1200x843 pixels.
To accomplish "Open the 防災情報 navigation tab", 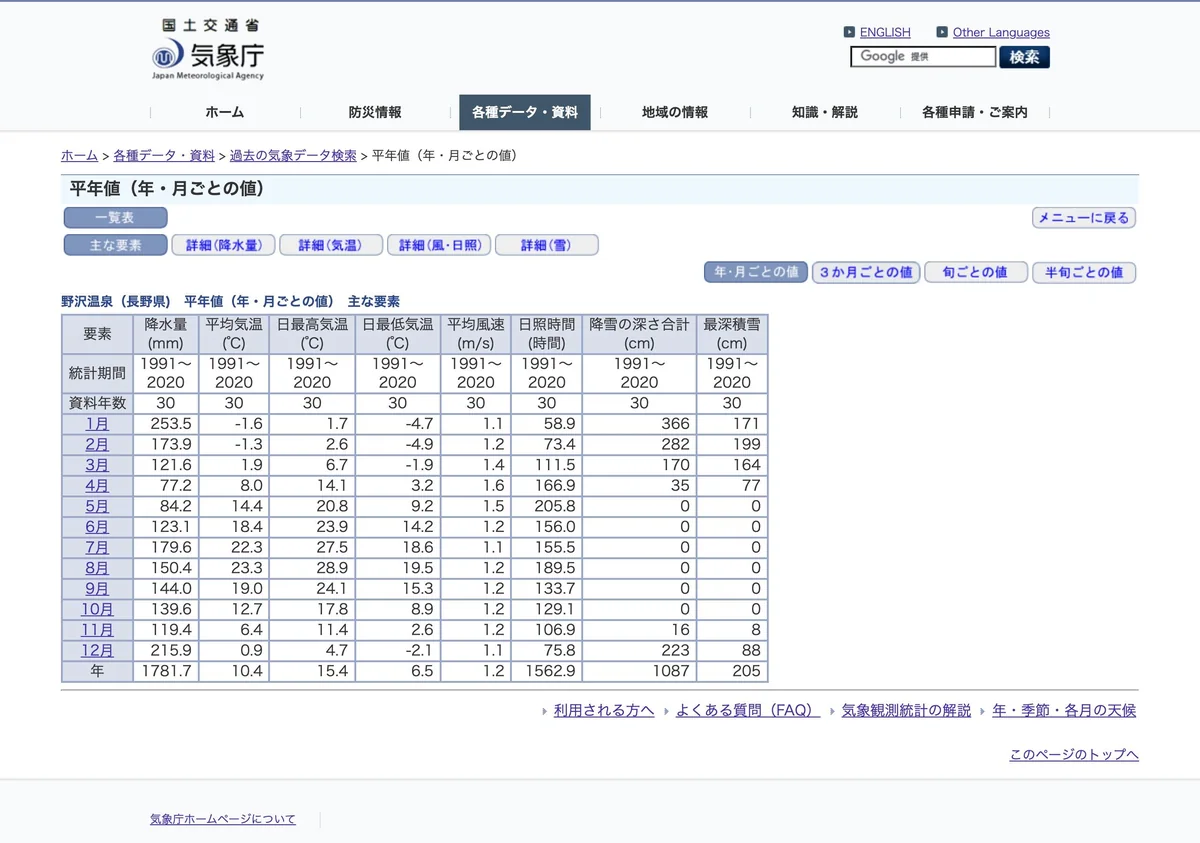I will click(375, 112).
